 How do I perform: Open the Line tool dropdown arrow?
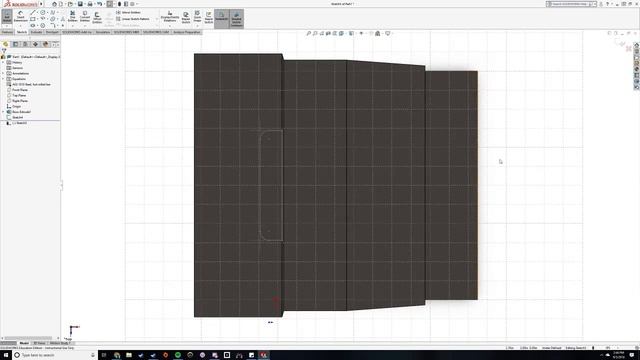[x=38, y=13]
